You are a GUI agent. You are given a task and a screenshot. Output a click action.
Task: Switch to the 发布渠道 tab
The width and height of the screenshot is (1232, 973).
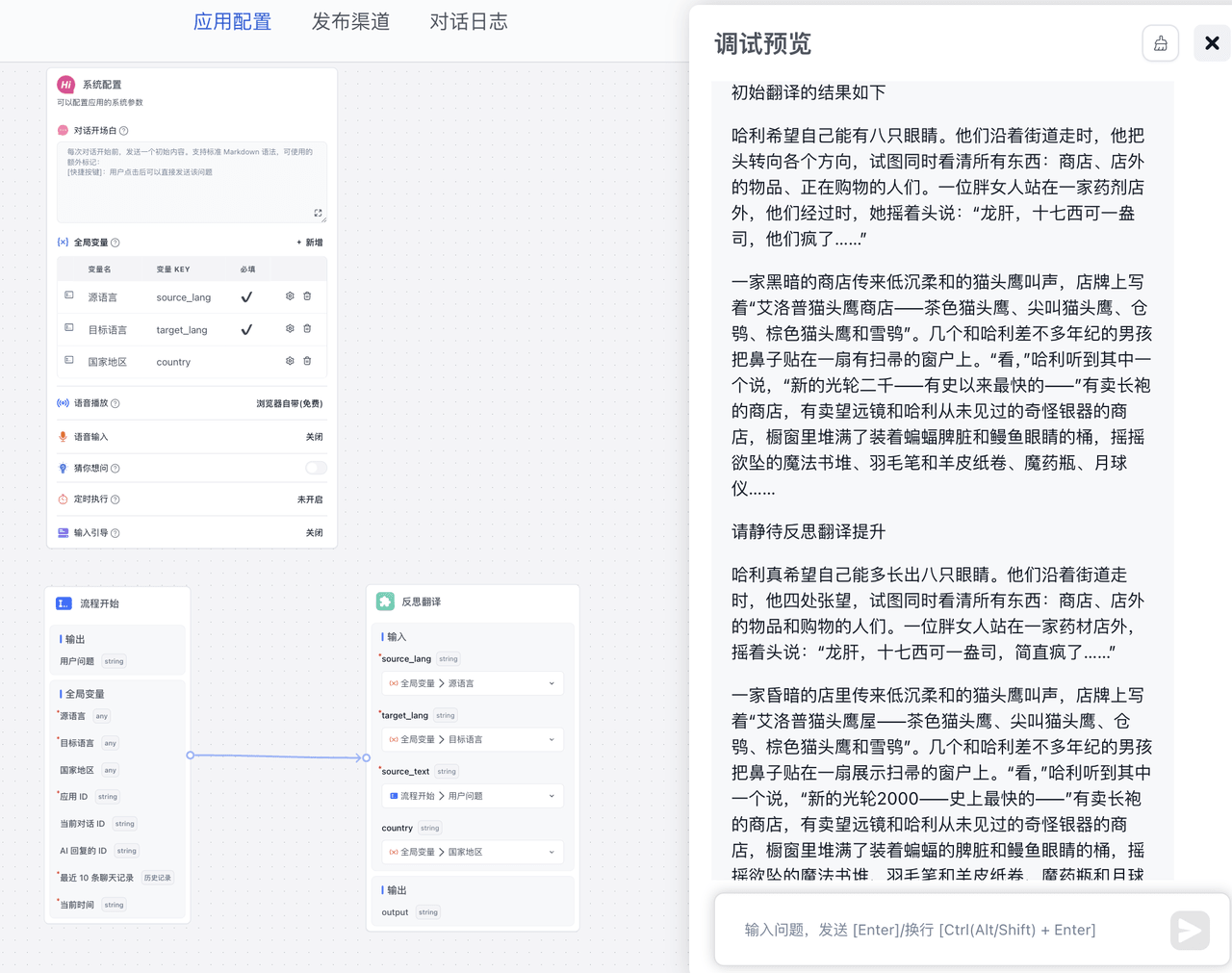pyautogui.click(x=350, y=22)
